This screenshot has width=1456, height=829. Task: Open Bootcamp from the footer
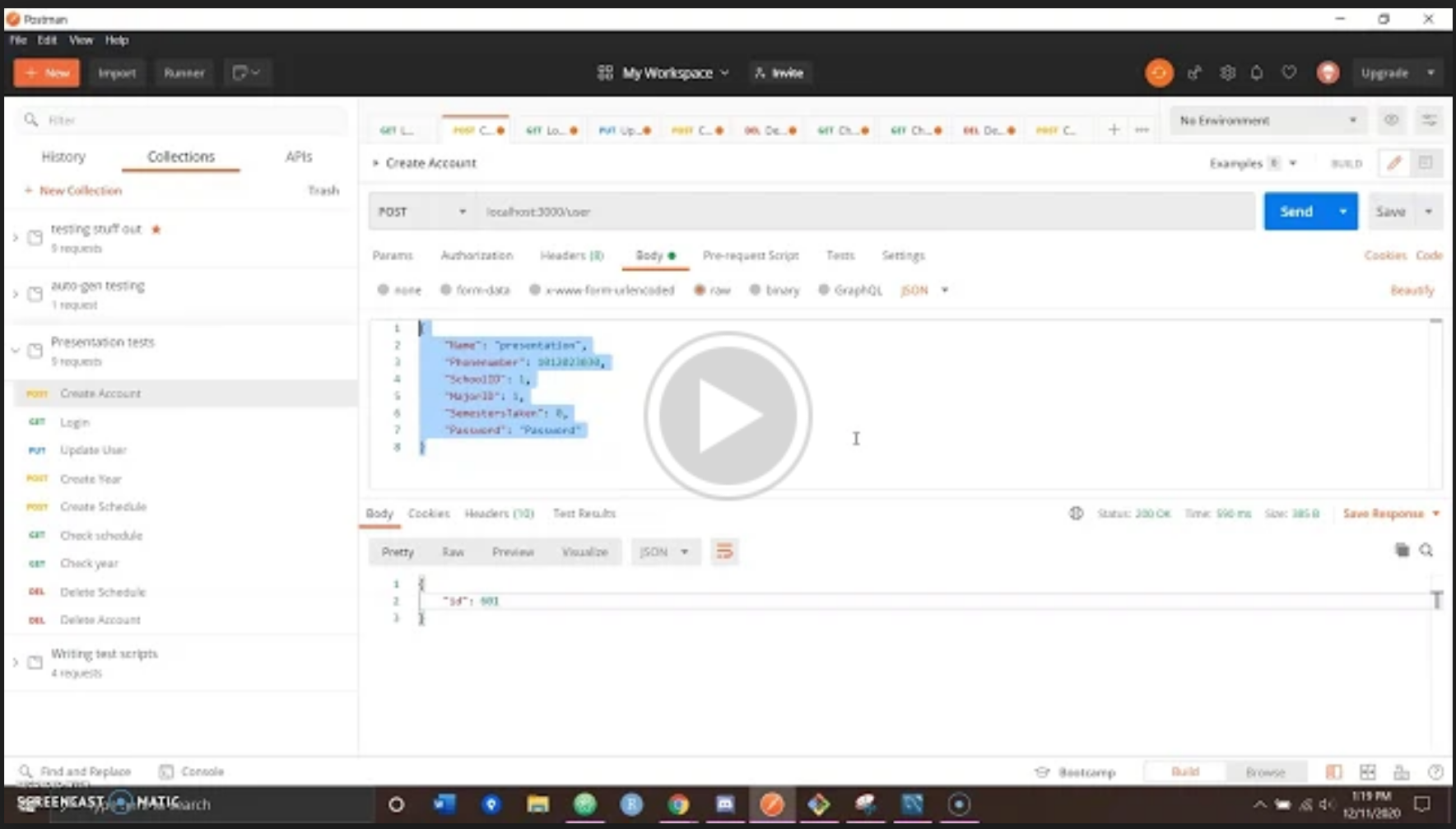(1074, 772)
